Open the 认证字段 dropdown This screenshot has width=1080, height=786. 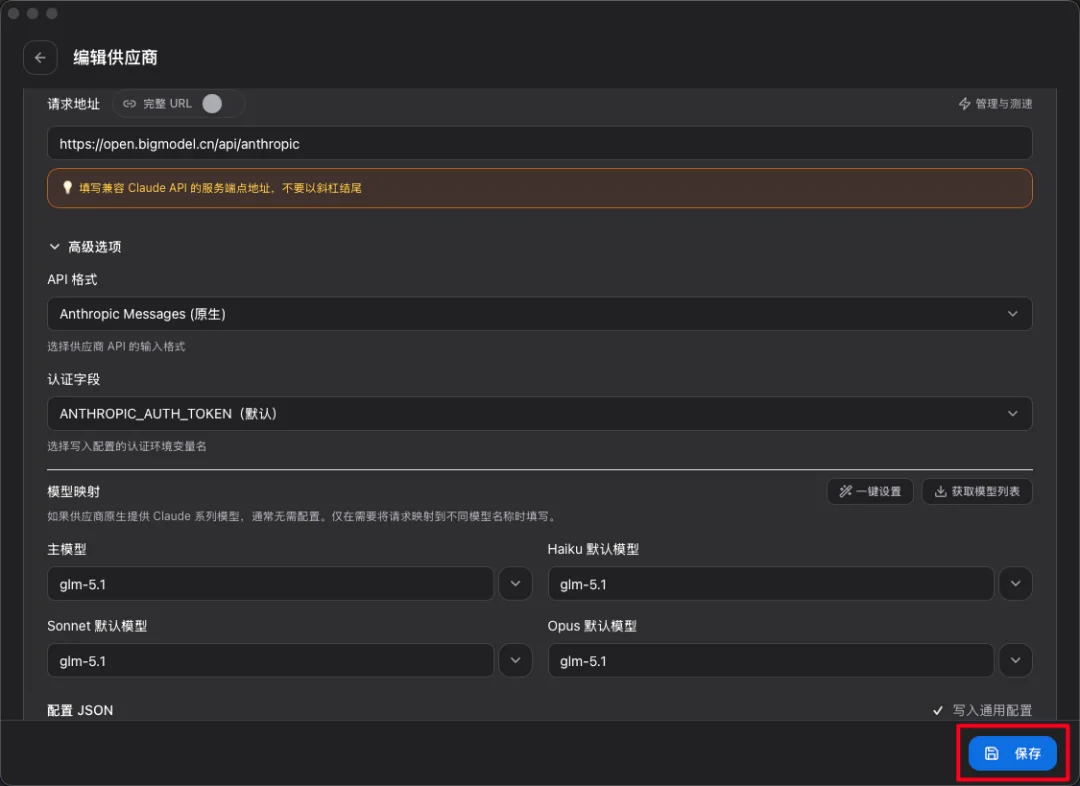[539, 413]
